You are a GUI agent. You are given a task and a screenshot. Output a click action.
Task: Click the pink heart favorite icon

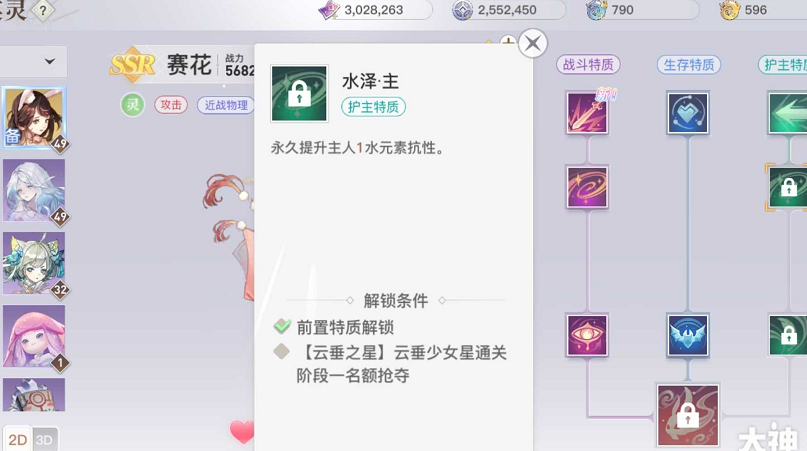(242, 431)
